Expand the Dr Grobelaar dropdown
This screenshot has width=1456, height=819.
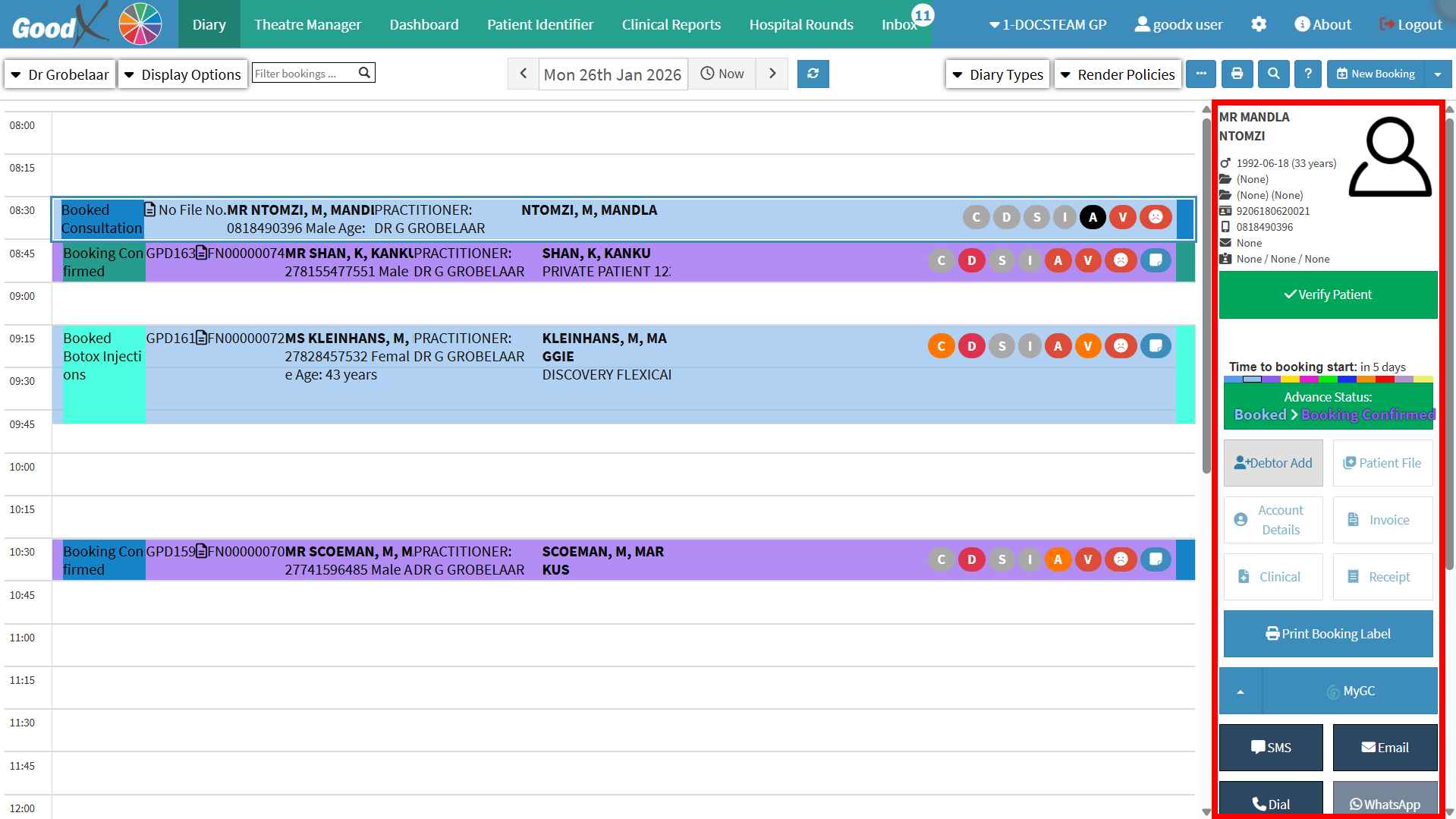click(x=60, y=74)
